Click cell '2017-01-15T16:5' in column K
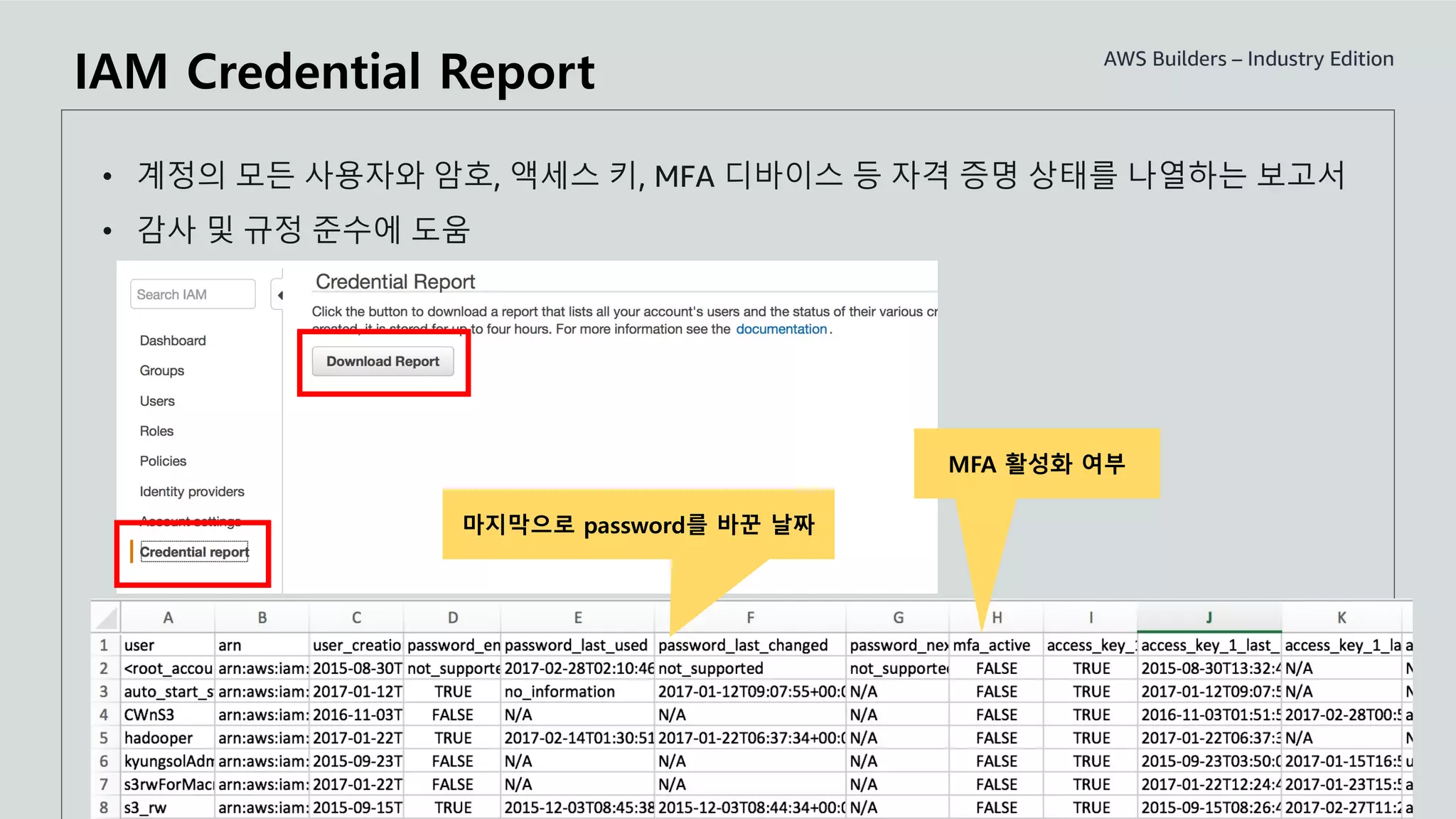The width and height of the screenshot is (1456, 819). pos(1342,761)
